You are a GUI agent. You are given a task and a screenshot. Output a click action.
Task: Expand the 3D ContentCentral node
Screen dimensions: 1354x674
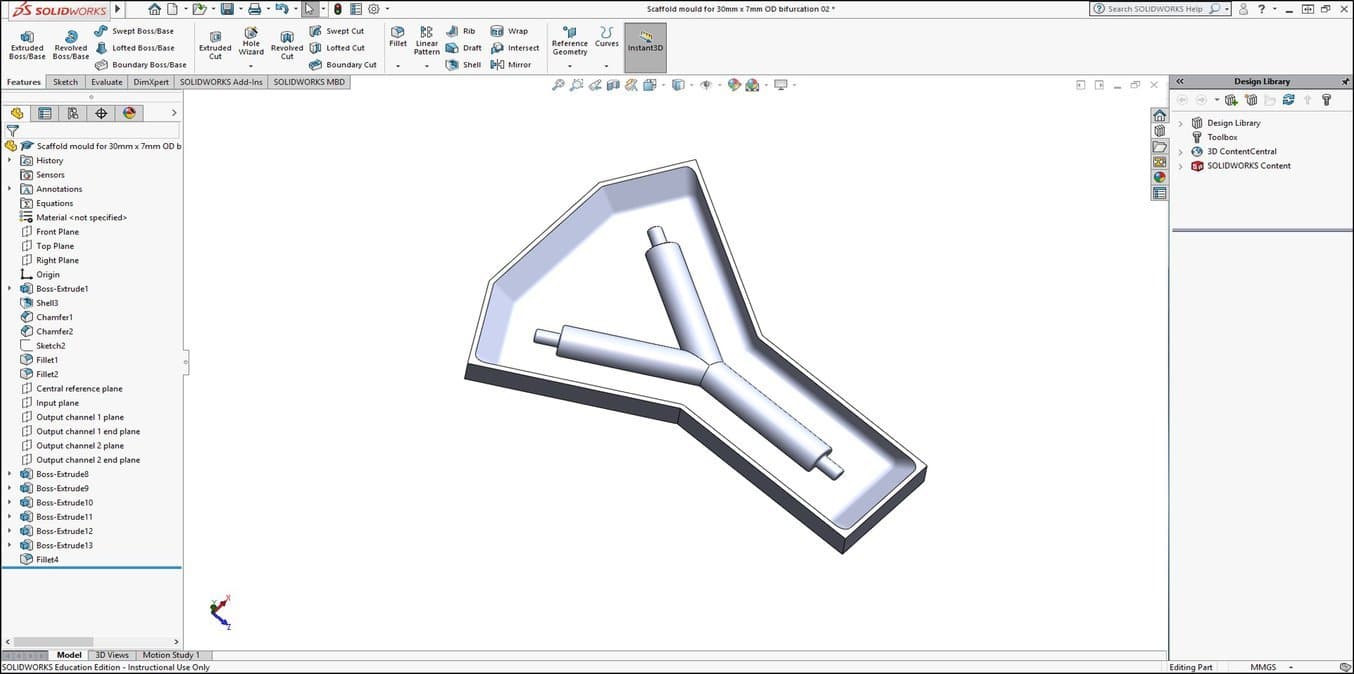pos(1180,152)
